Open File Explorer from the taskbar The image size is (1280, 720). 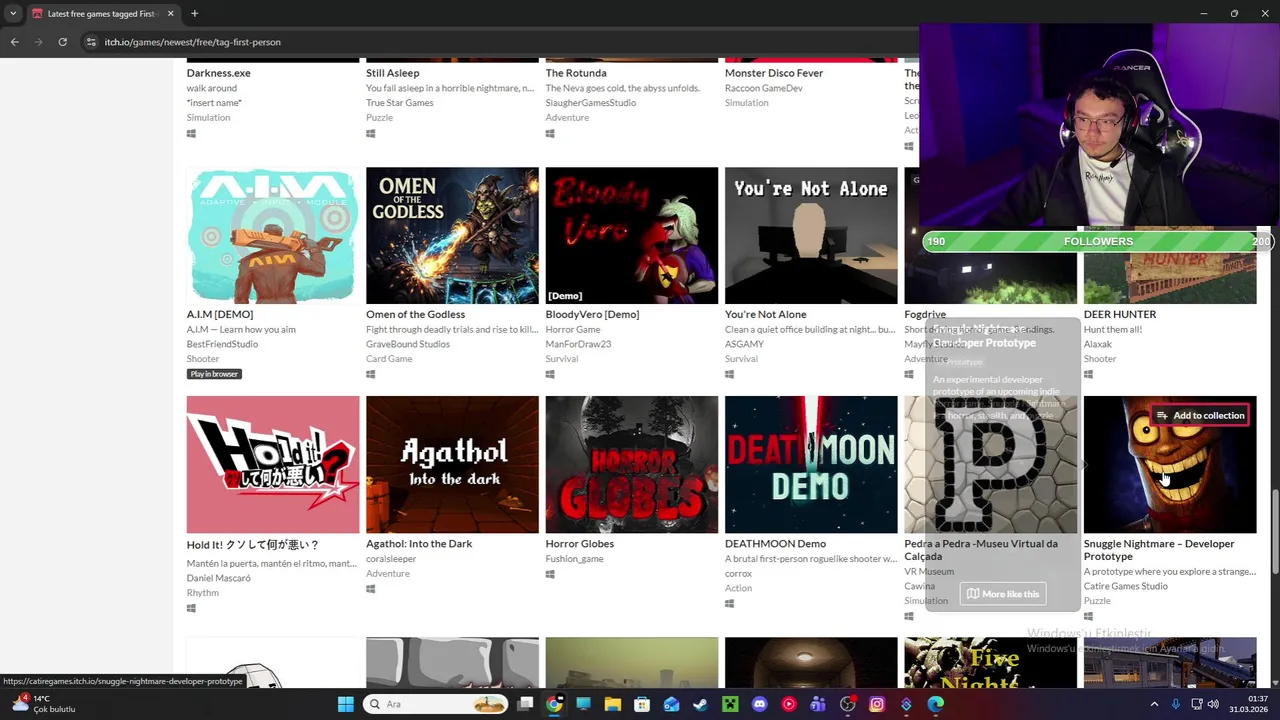(x=612, y=704)
